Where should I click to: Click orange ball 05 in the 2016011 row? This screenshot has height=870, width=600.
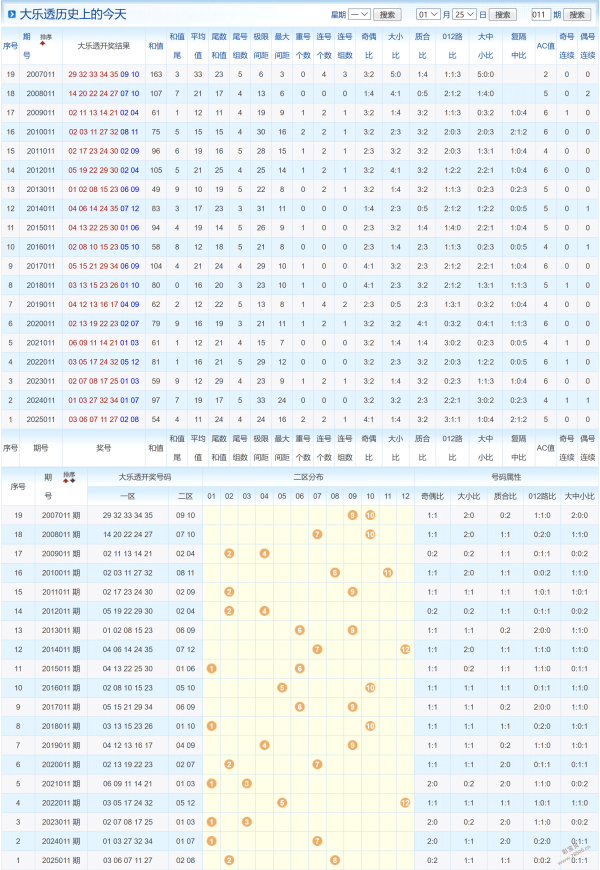(282, 687)
